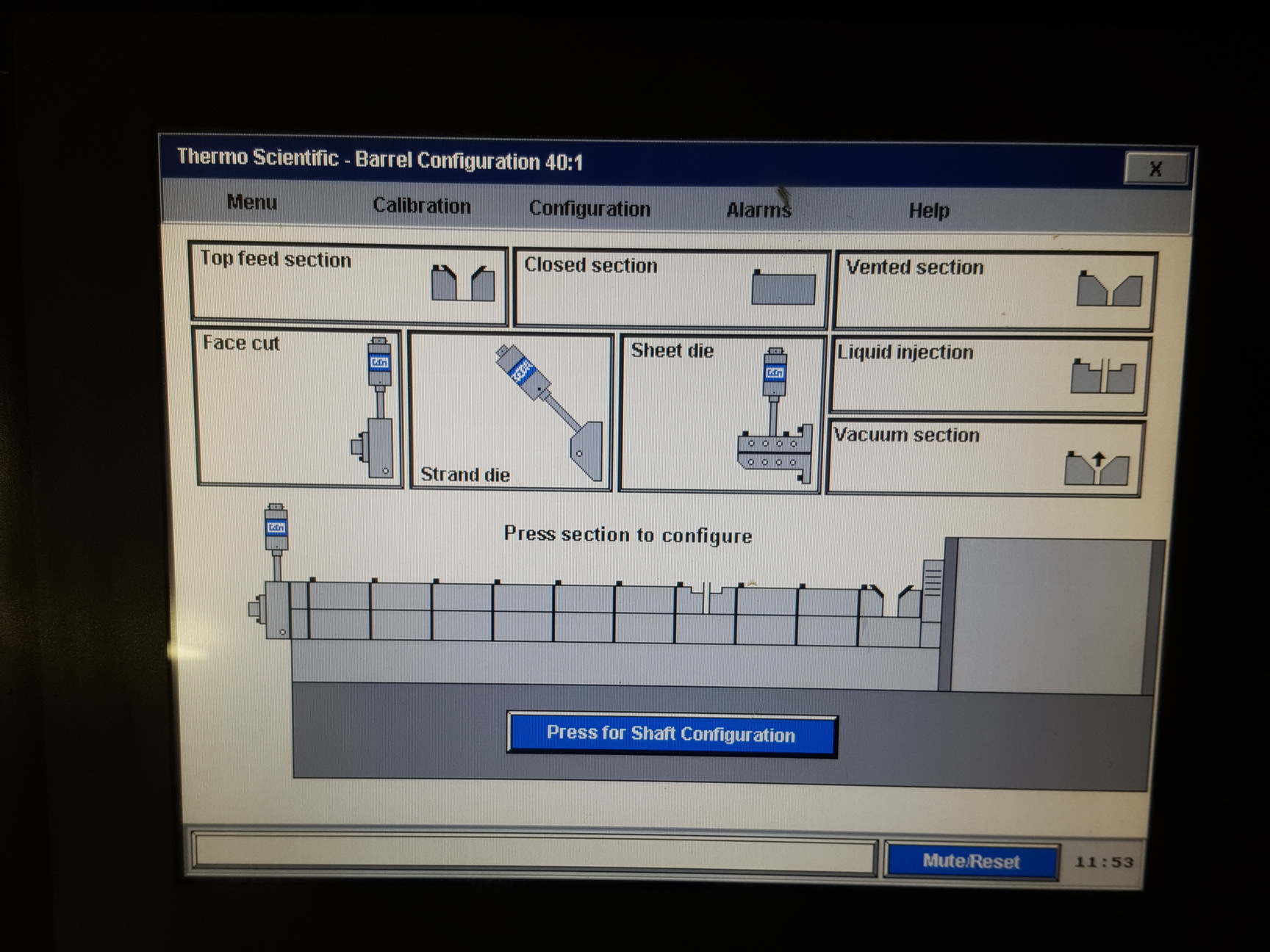Close the Barrel Configuration window
Screen dimensions: 1270x952
1155,169
